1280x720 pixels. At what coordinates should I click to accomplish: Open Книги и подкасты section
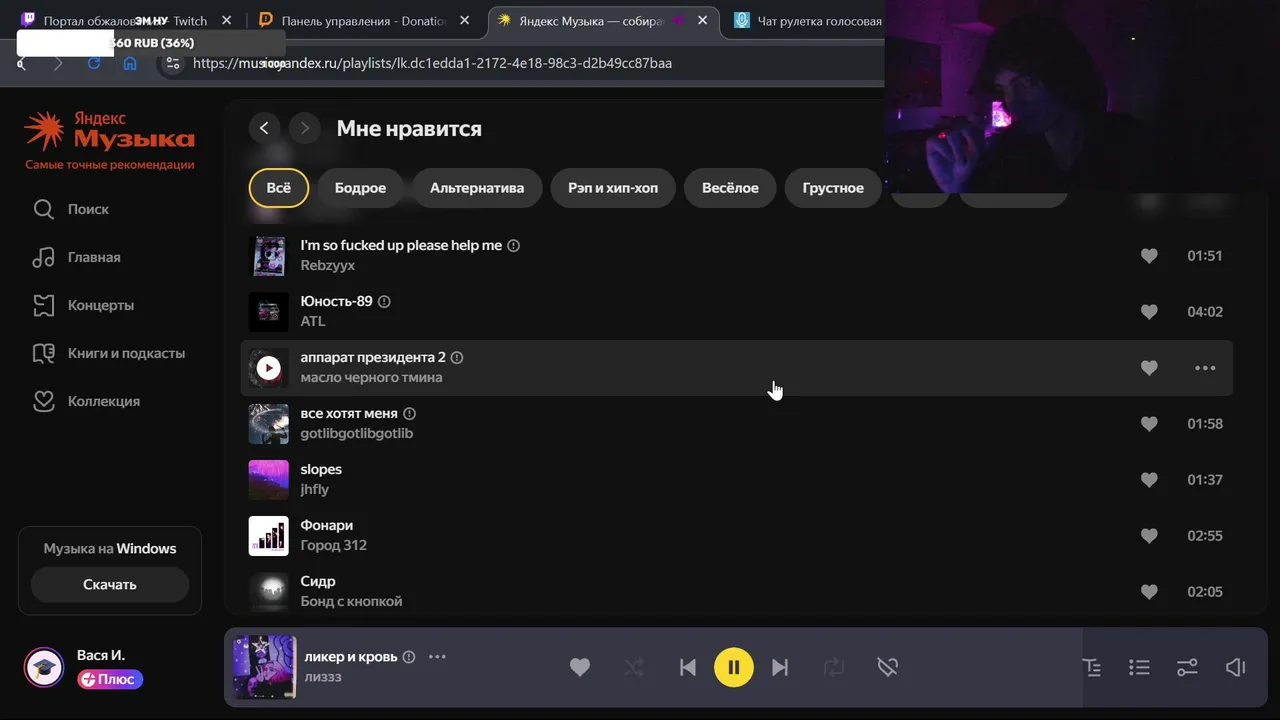click(108, 353)
